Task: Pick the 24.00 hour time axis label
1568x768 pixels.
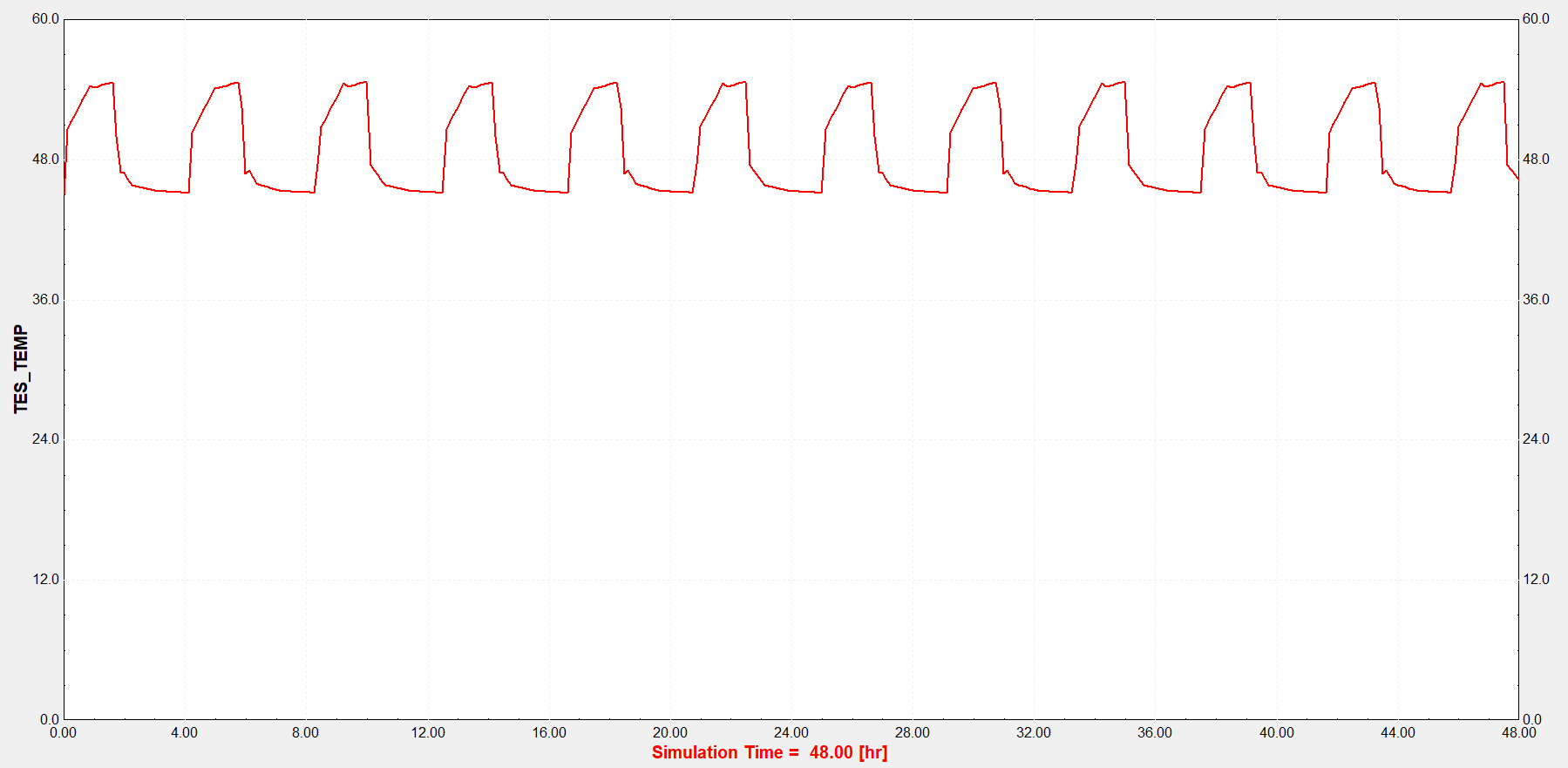Action: coord(791,733)
